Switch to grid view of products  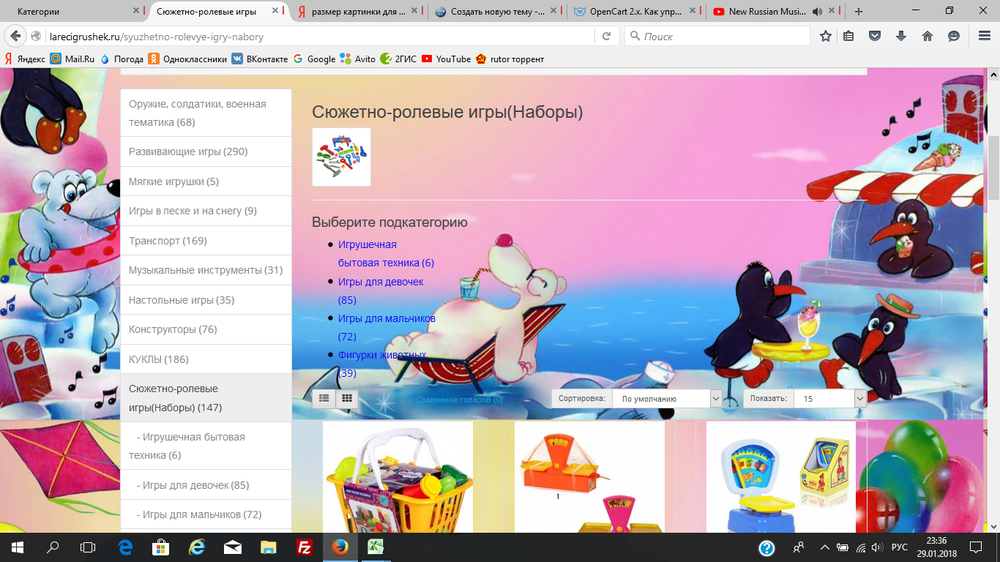click(x=347, y=398)
